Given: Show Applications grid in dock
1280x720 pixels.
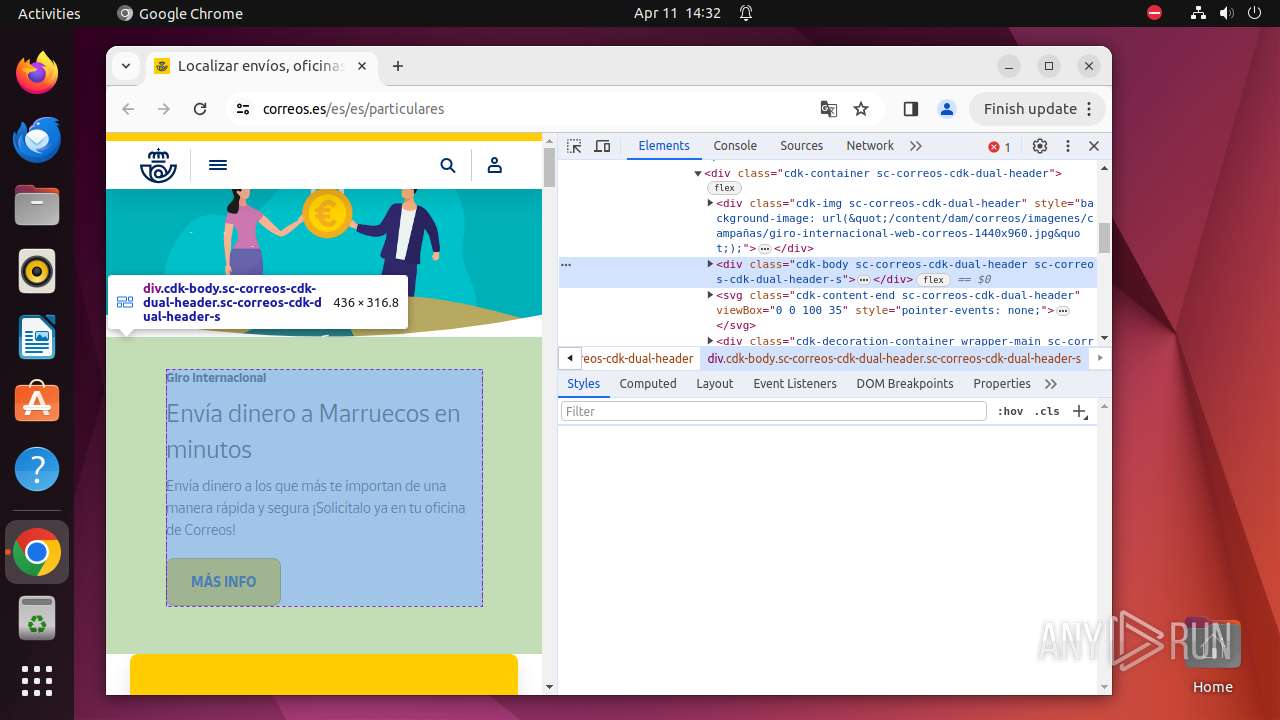Looking at the screenshot, I should (x=37, y=681).
